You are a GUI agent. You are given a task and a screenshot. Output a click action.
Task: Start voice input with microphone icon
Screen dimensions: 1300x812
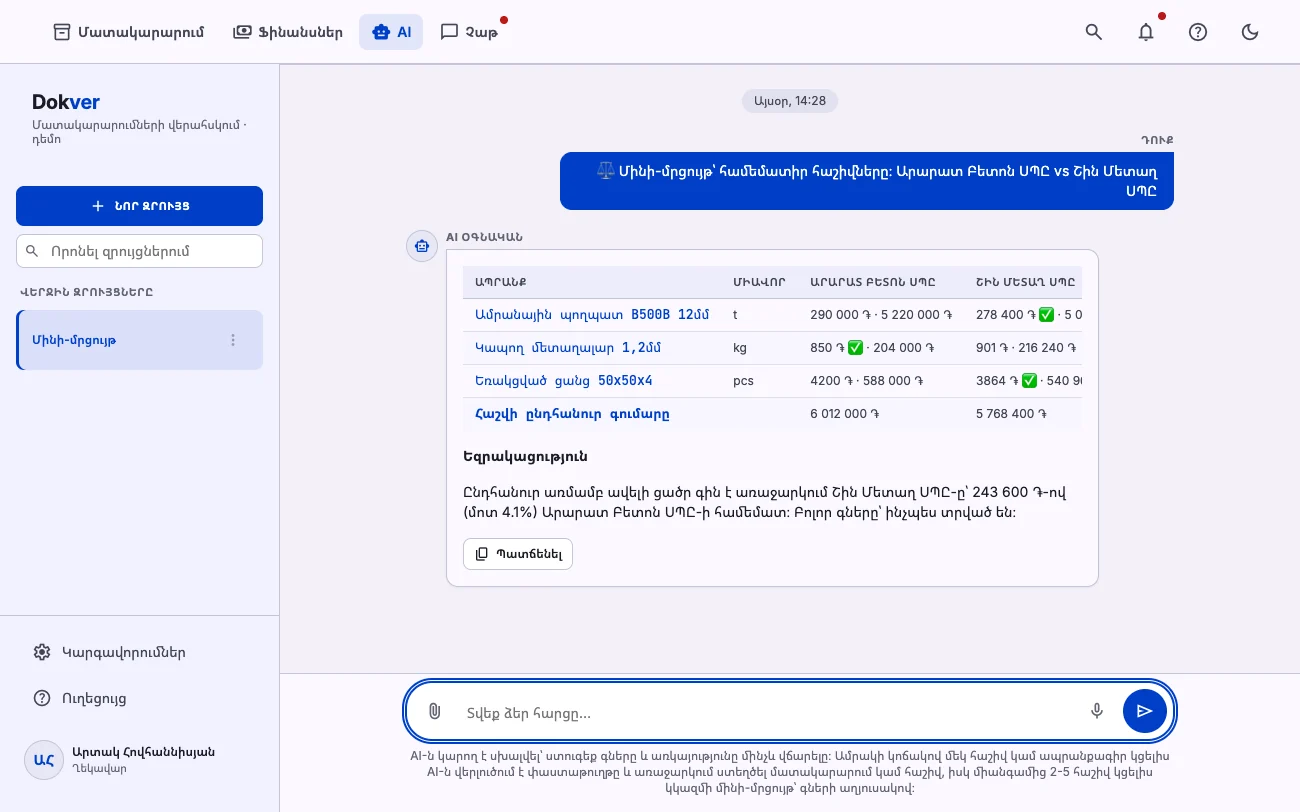tap(1097, 711)
